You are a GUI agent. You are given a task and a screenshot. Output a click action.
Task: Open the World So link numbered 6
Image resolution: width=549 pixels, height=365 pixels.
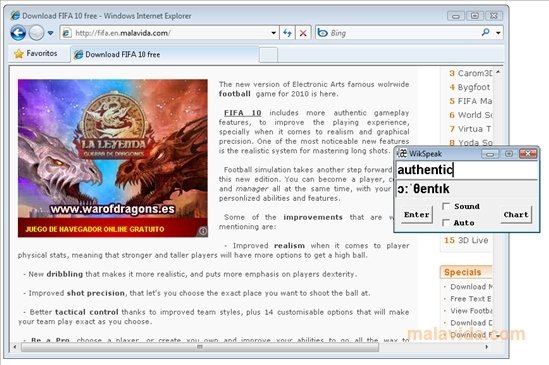pos(474,115)
